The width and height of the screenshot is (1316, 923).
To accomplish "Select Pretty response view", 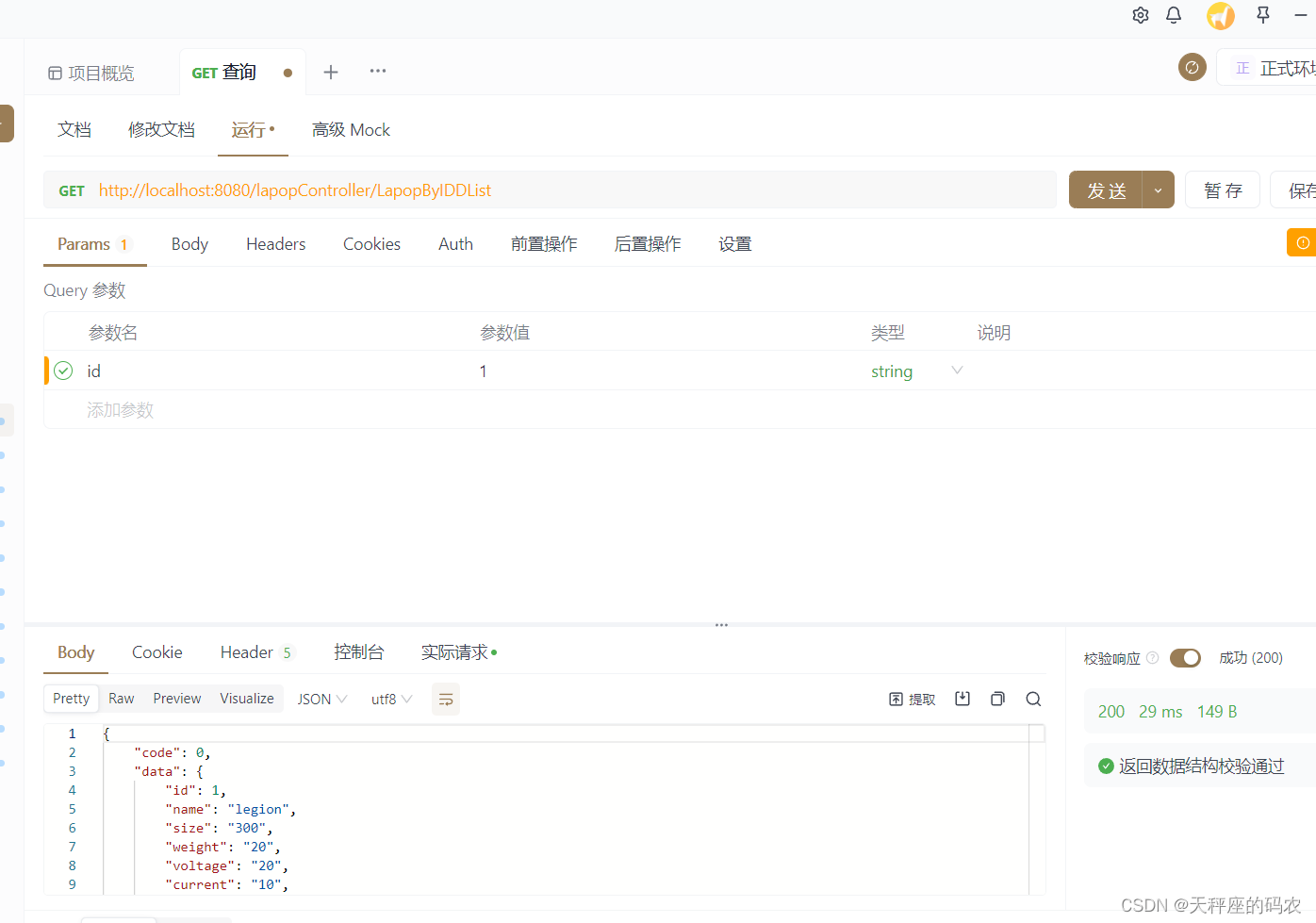I will click(72, 699).
